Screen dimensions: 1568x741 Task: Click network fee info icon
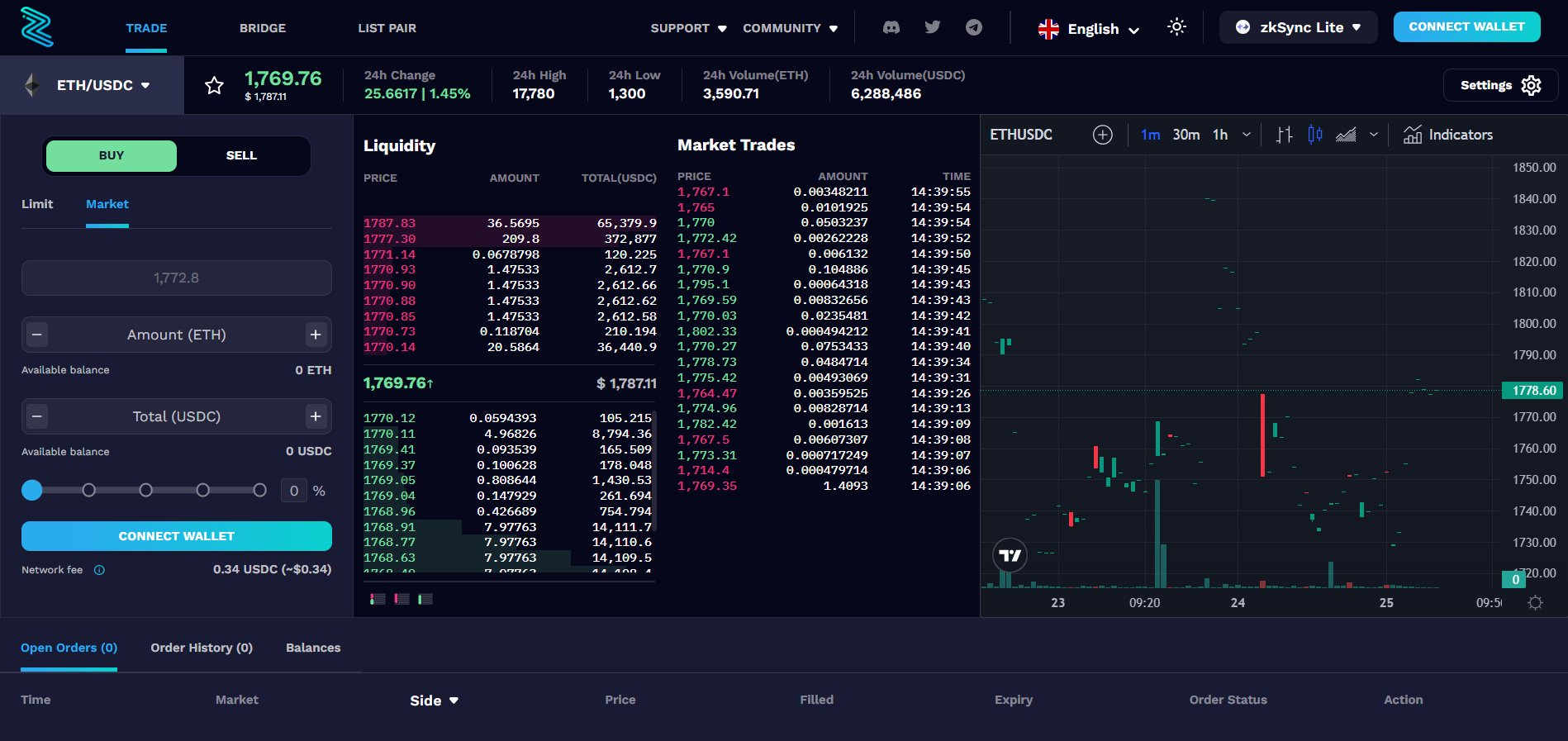coord(99,570)
